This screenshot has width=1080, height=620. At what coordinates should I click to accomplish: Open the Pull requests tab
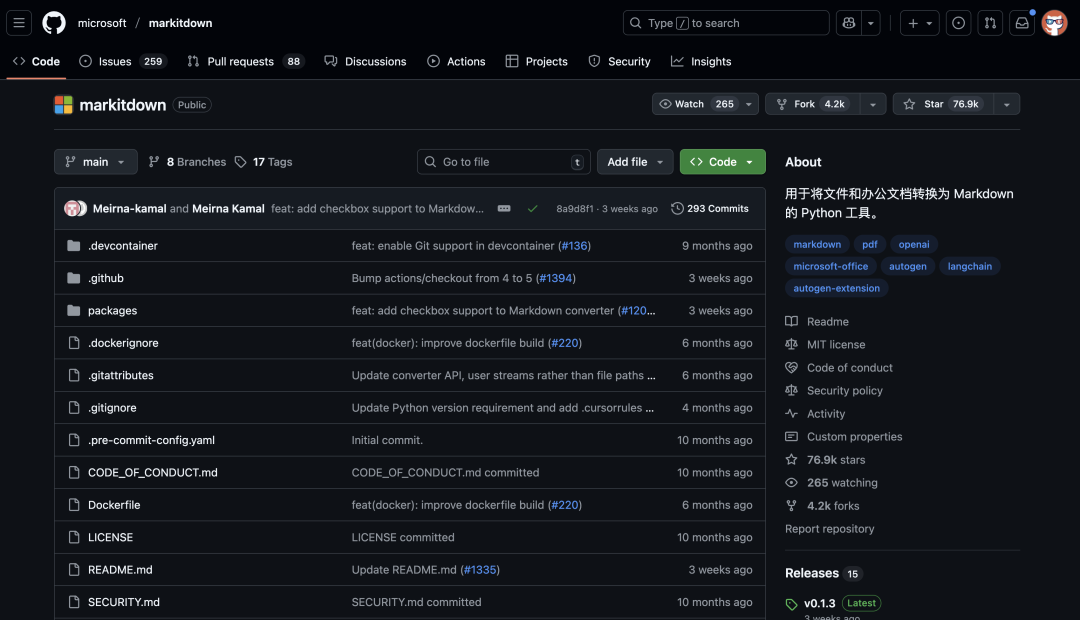(245, 61)
